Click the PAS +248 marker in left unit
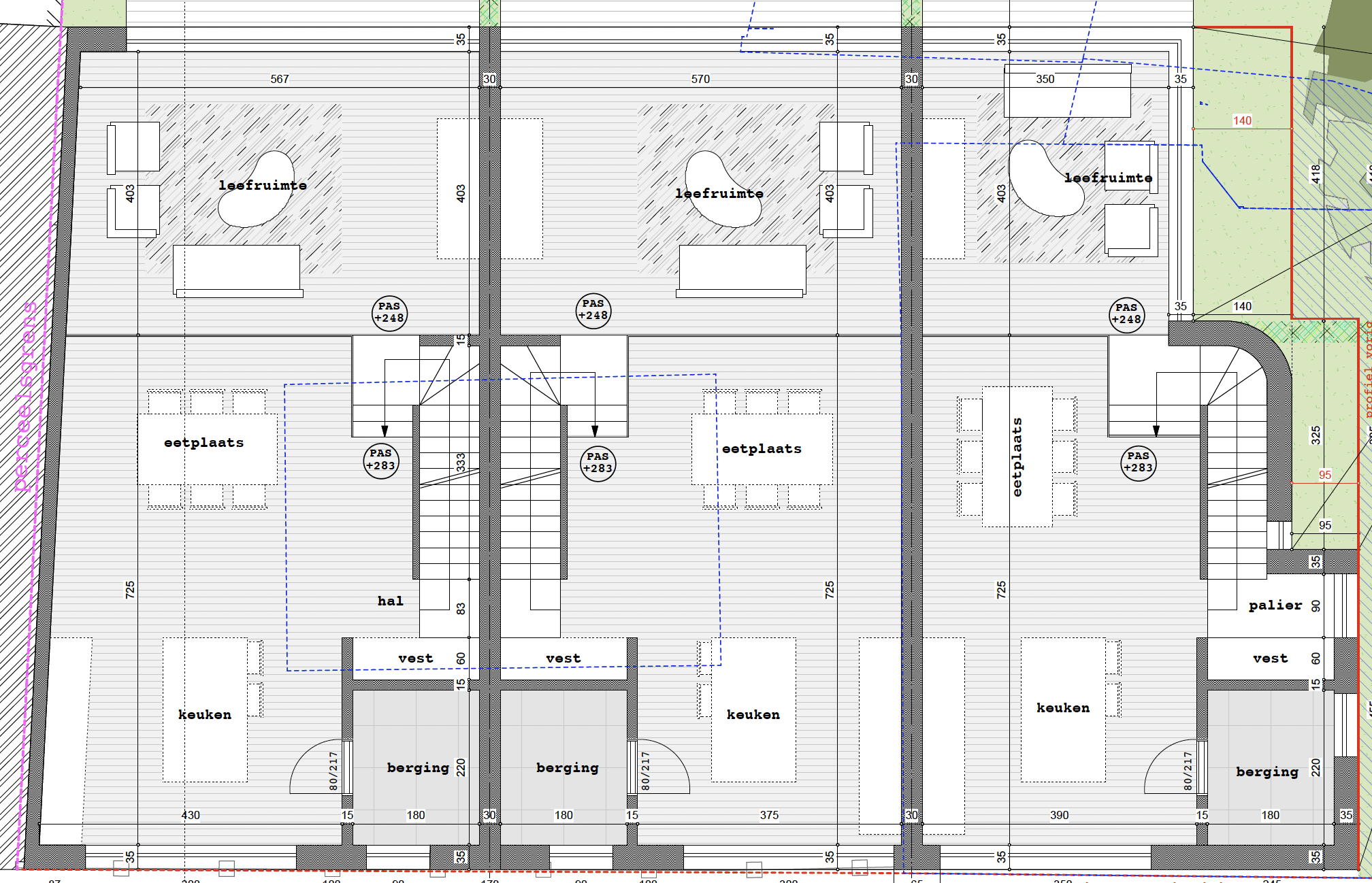1372x883 pixels. (x=389, y=313)
